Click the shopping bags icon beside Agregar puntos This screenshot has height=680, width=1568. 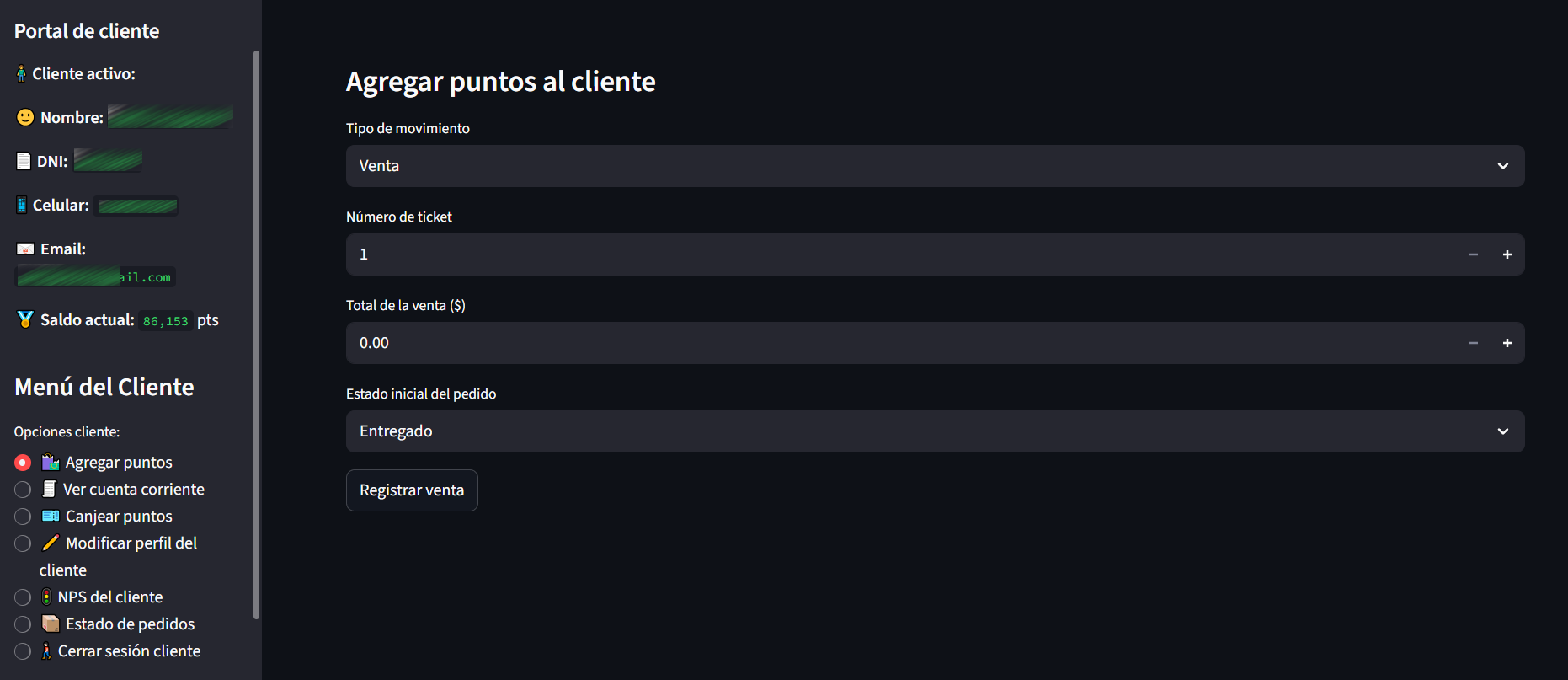tap(51, 463)
